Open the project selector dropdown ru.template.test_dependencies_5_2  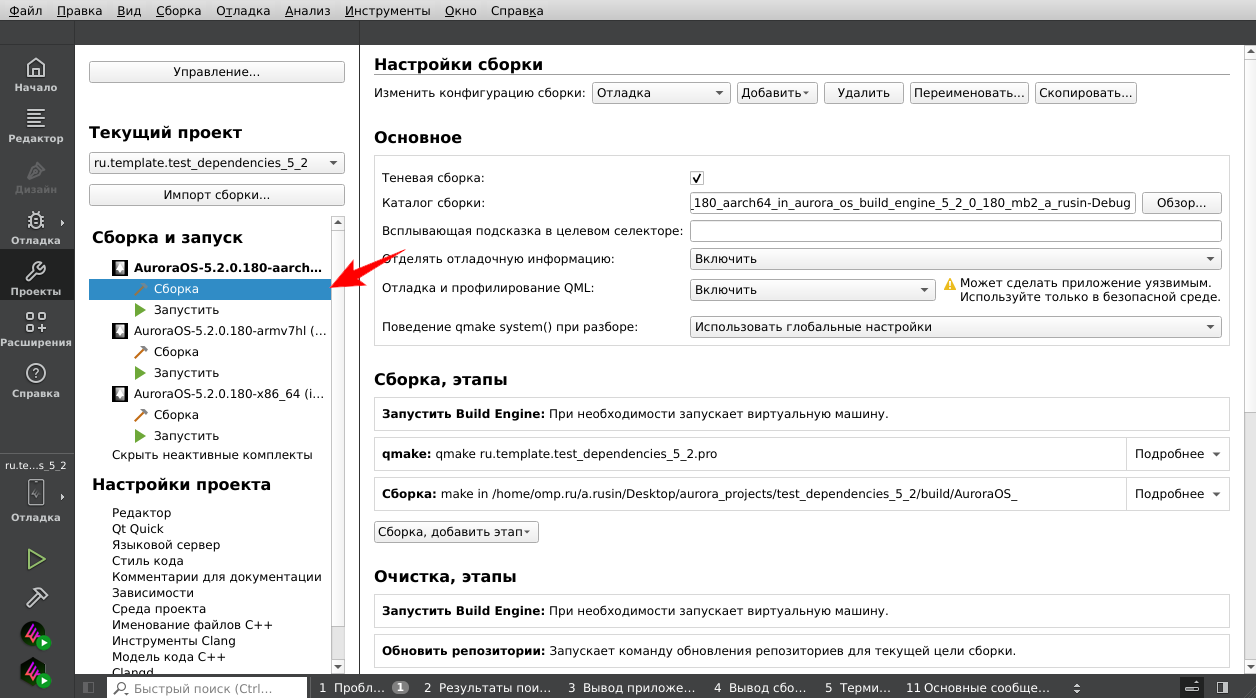(216, 162)
